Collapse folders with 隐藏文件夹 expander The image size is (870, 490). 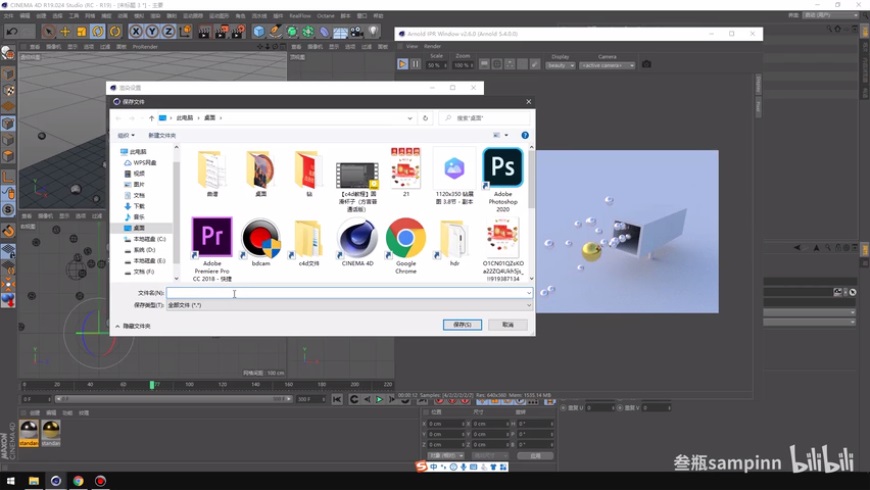click(x=133, y=326)
